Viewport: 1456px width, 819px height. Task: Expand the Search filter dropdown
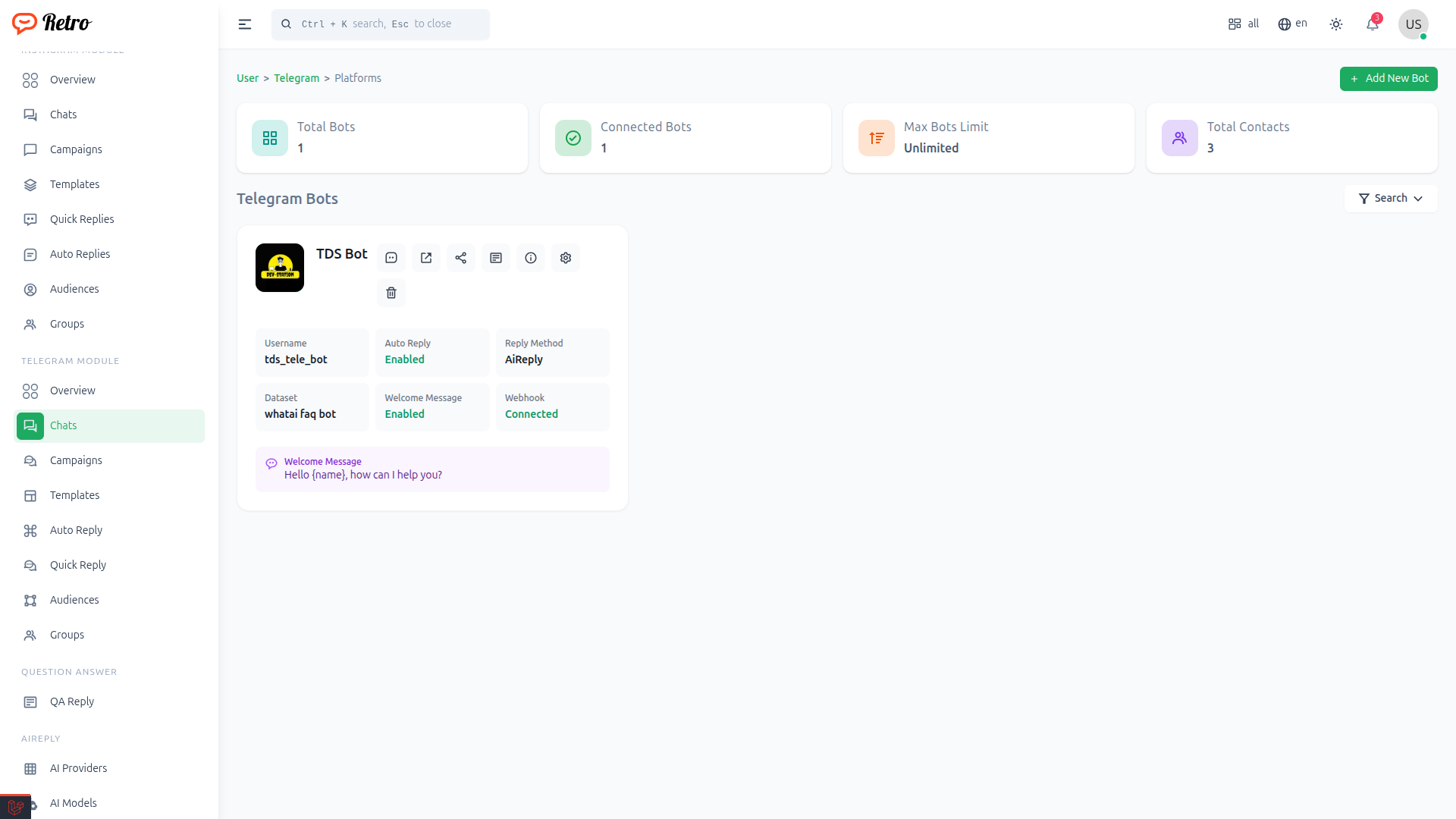coord(1391,199)
